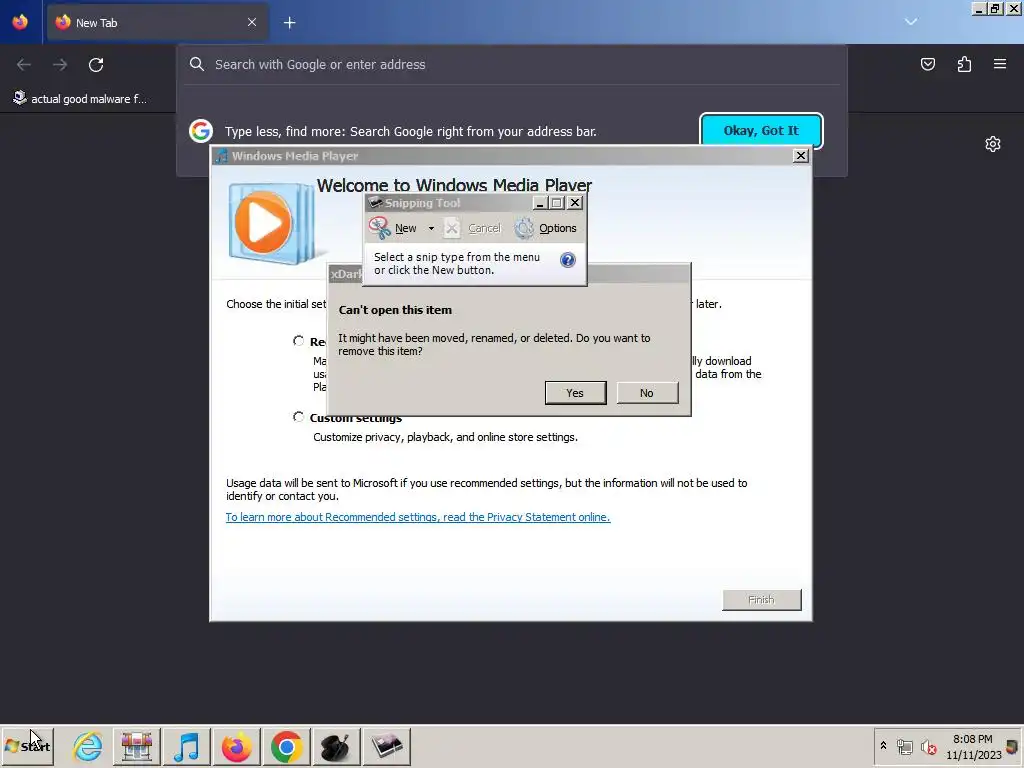Image resolution: width=1024 pixels, height=768 pixels.
Task: Switch to Firefox via taskbar icon
Action: [236, 746]
